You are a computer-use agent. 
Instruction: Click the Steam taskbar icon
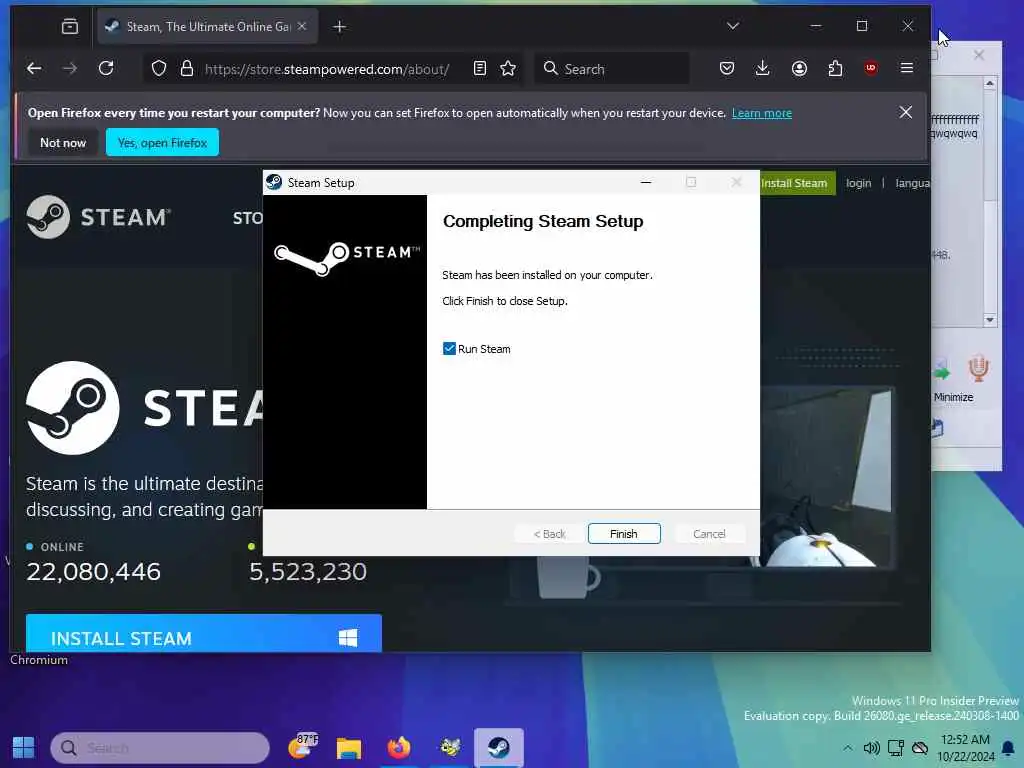(499, 747)
